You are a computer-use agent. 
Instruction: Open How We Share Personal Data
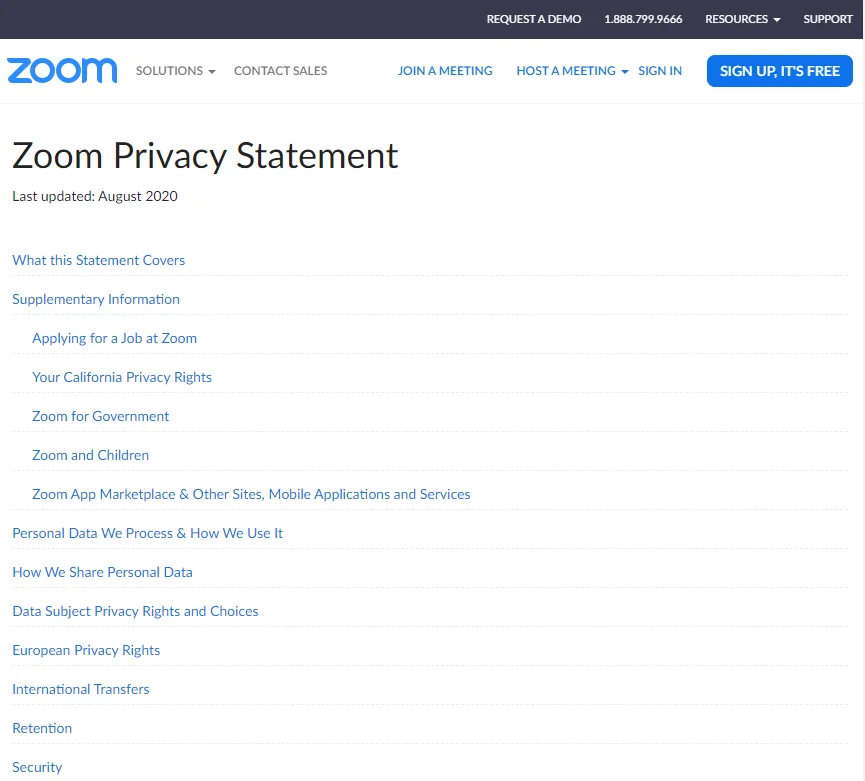(x=103, y=573)
